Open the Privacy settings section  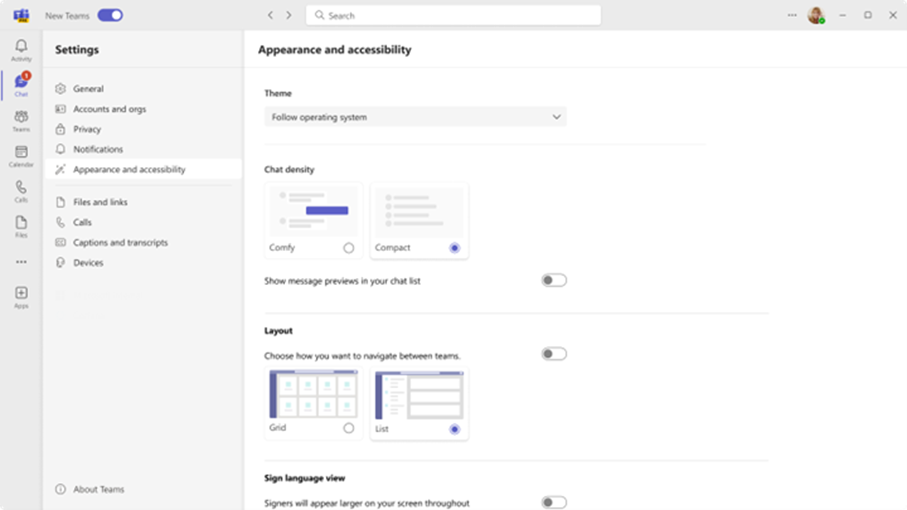pos(87,129)
